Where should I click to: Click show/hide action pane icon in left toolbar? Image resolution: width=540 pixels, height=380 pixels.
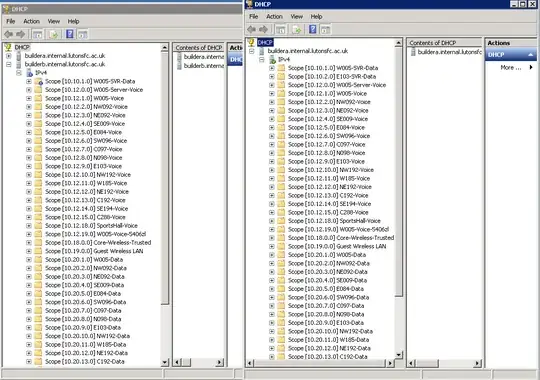point(83,34)
